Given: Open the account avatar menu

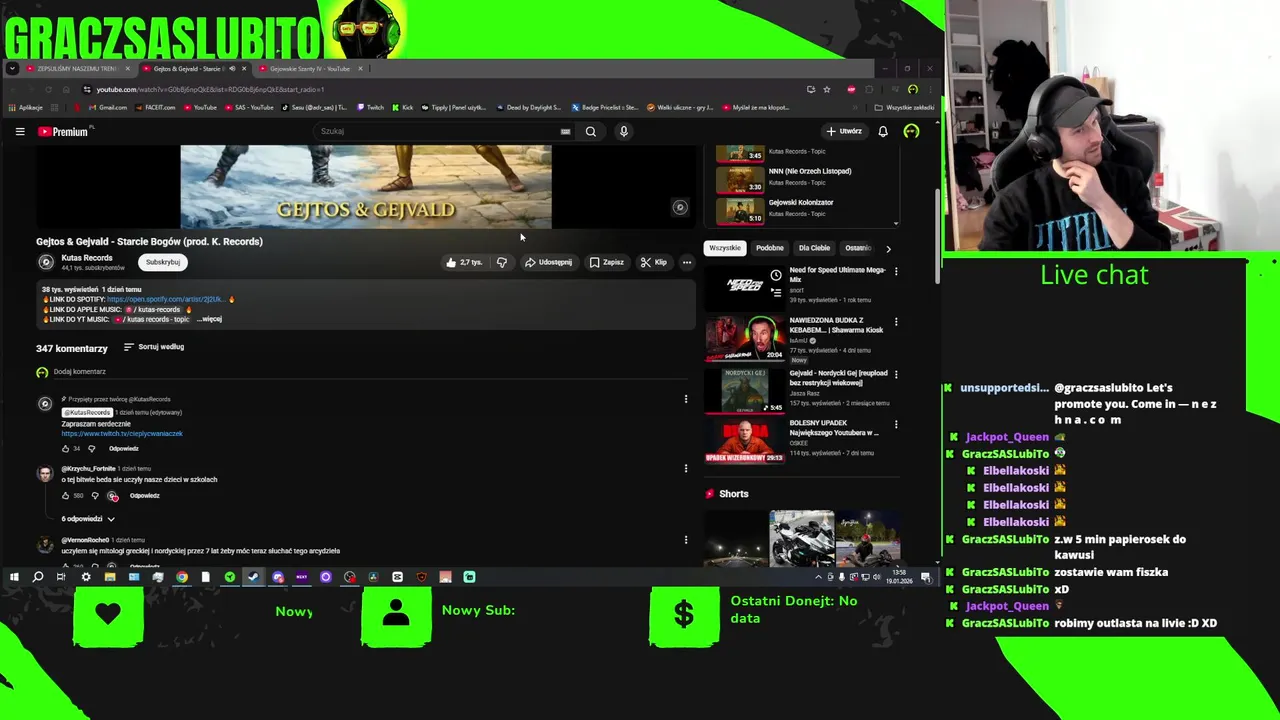Looking at the screenshot, I should coord(911,131).
